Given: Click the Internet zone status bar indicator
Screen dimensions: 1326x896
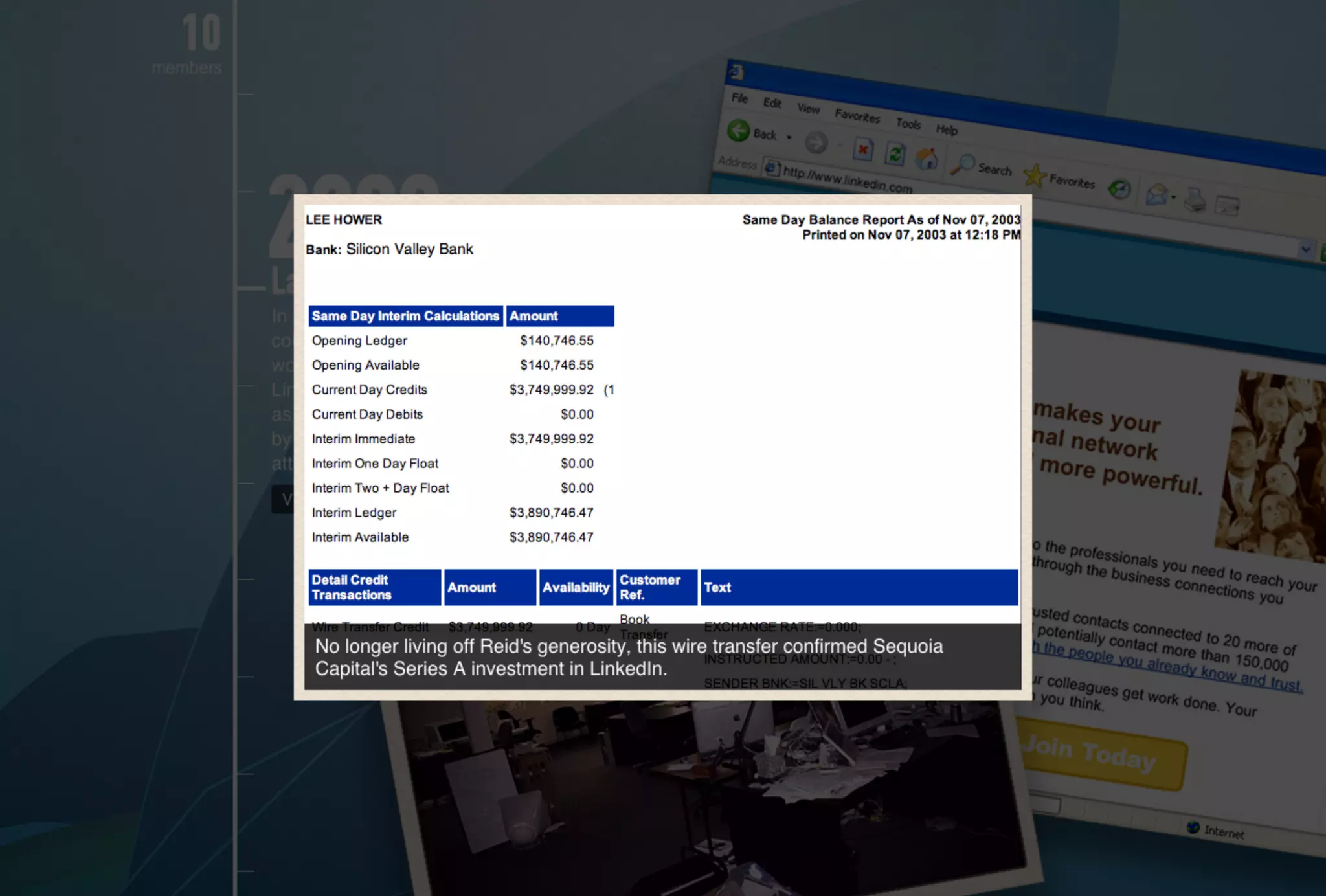Looking at the screenshot, I should point(1215,831).
